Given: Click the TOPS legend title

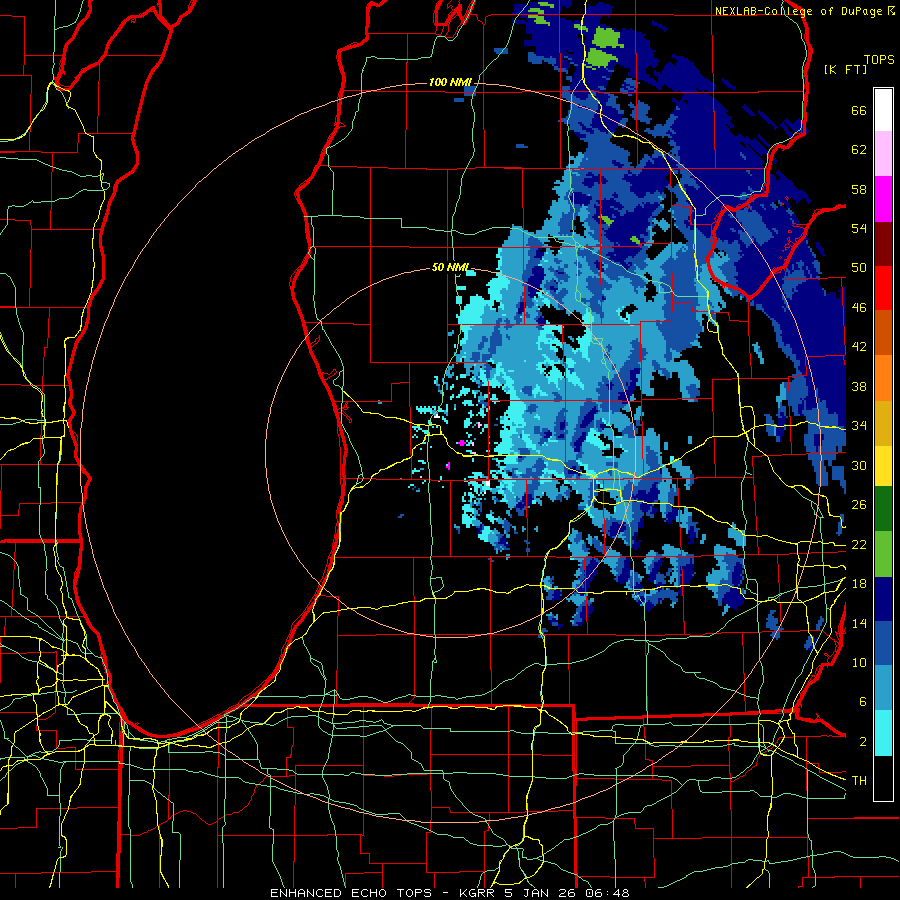Looking at the screenshot, I should [879, 60].
